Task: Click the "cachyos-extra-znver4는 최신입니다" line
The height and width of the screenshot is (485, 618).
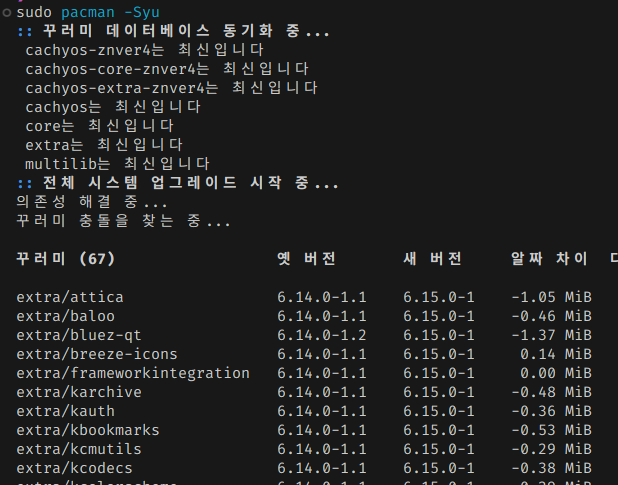Action: click(171, 88)
